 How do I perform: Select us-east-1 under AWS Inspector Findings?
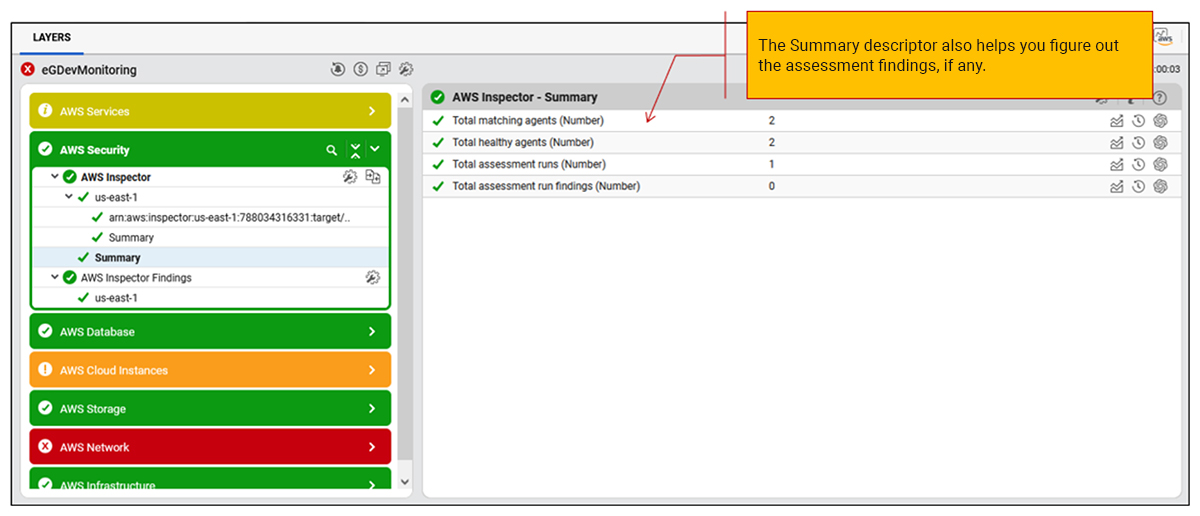click(116, 297)
